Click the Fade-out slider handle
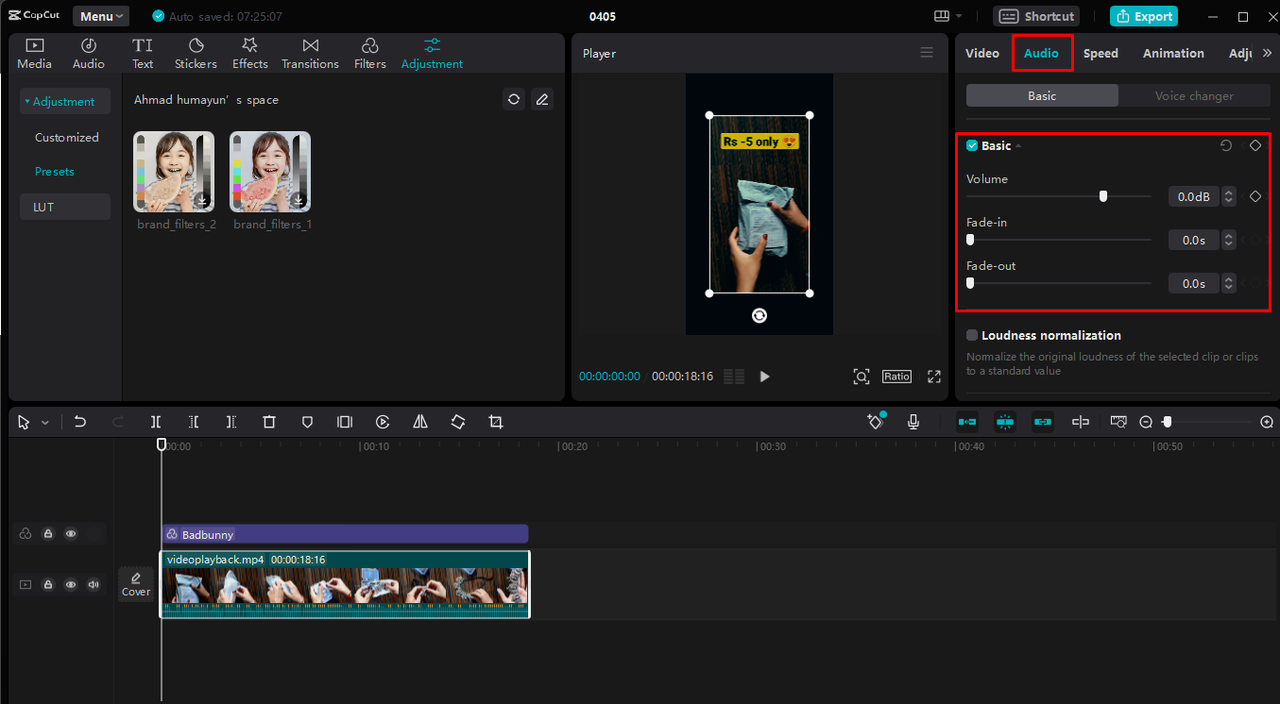Screen dimensions: 1280x704 click(x=970, y=283)
